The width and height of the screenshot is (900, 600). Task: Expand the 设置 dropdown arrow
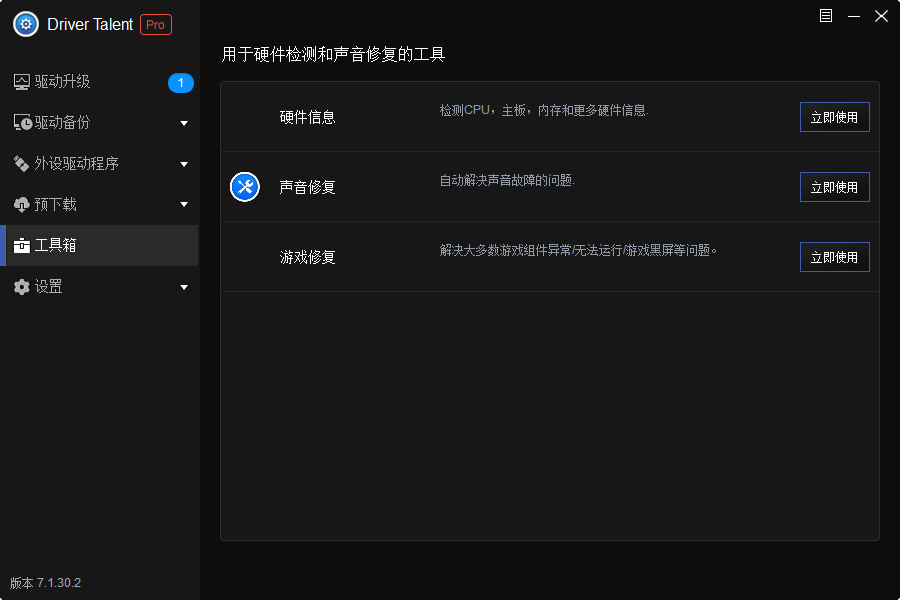[x=184, y=288]
